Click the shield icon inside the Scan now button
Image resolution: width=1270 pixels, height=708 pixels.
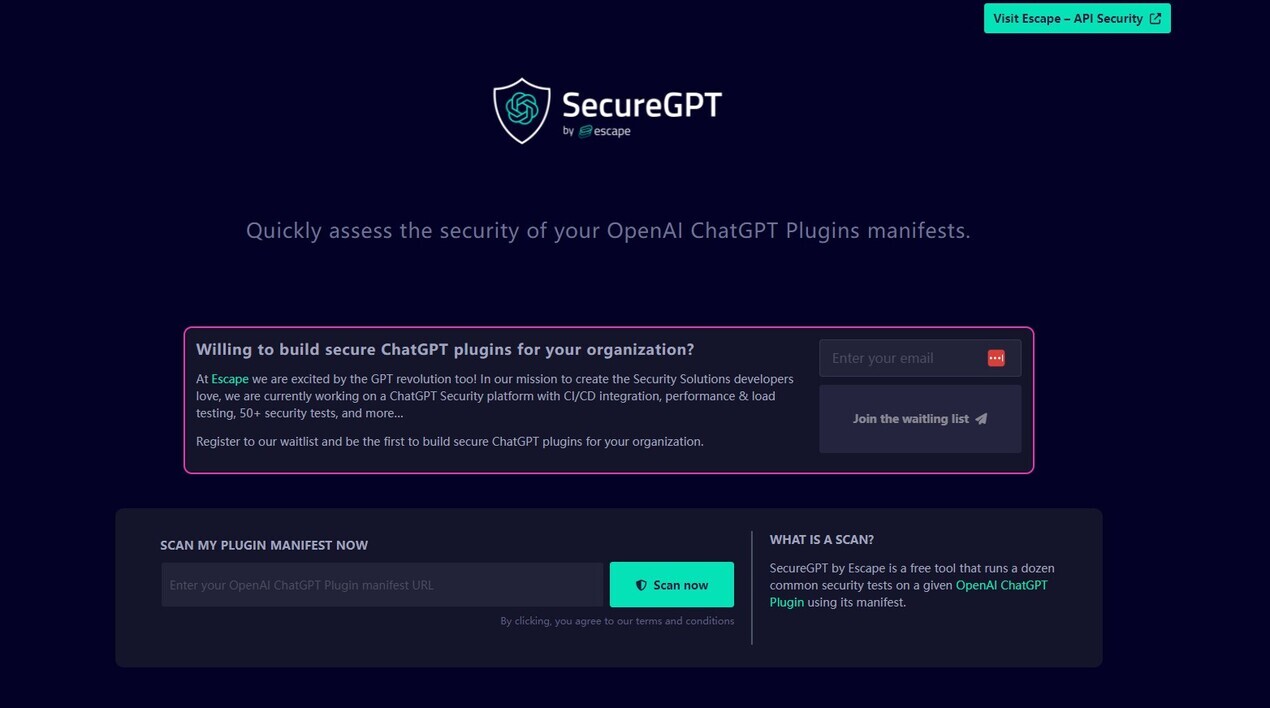(641, 584)
